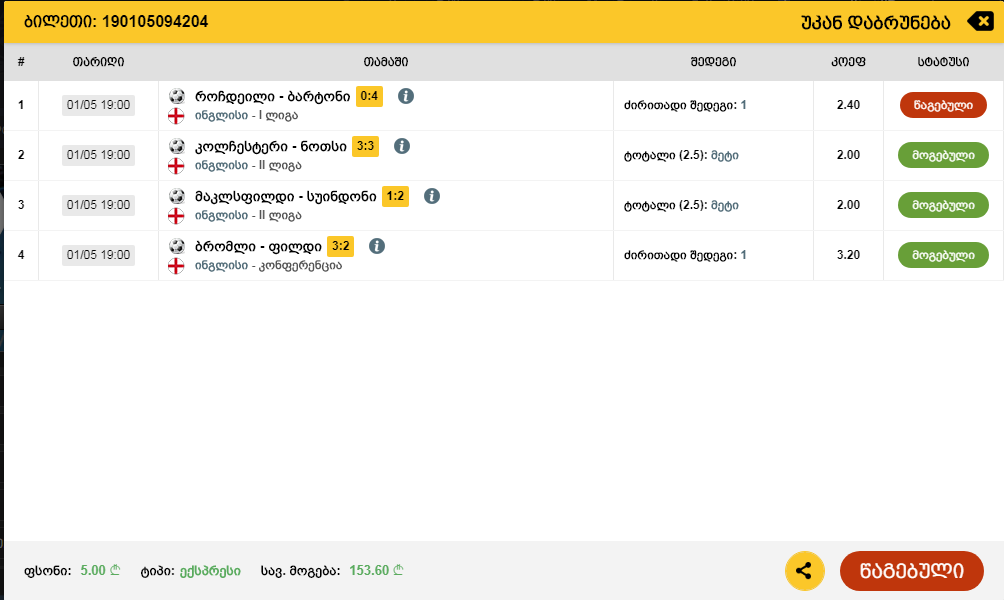Viewport: 1004px width, 600px height.
Task: Click ინგლისი link under კოლჩესტერი - ნოთსი
Action: tap(221, 166)
